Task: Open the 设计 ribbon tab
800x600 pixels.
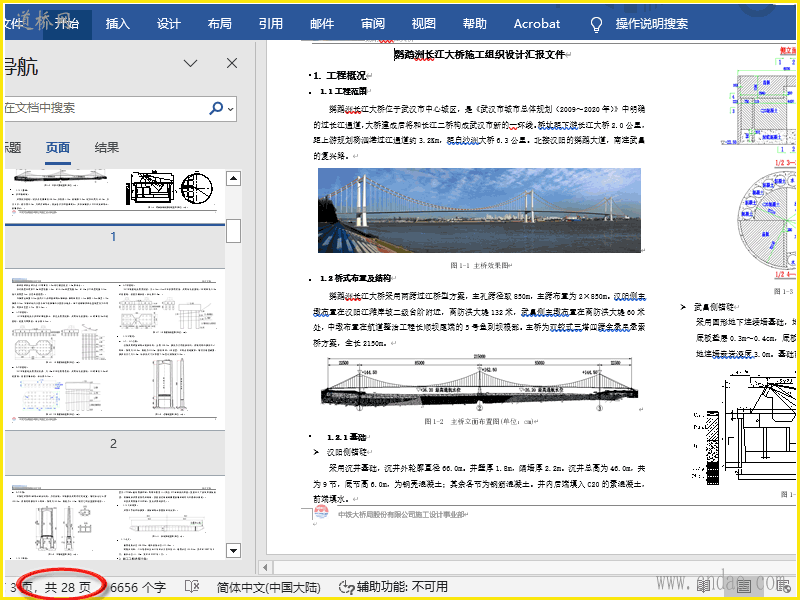Action: coord(168,23)
